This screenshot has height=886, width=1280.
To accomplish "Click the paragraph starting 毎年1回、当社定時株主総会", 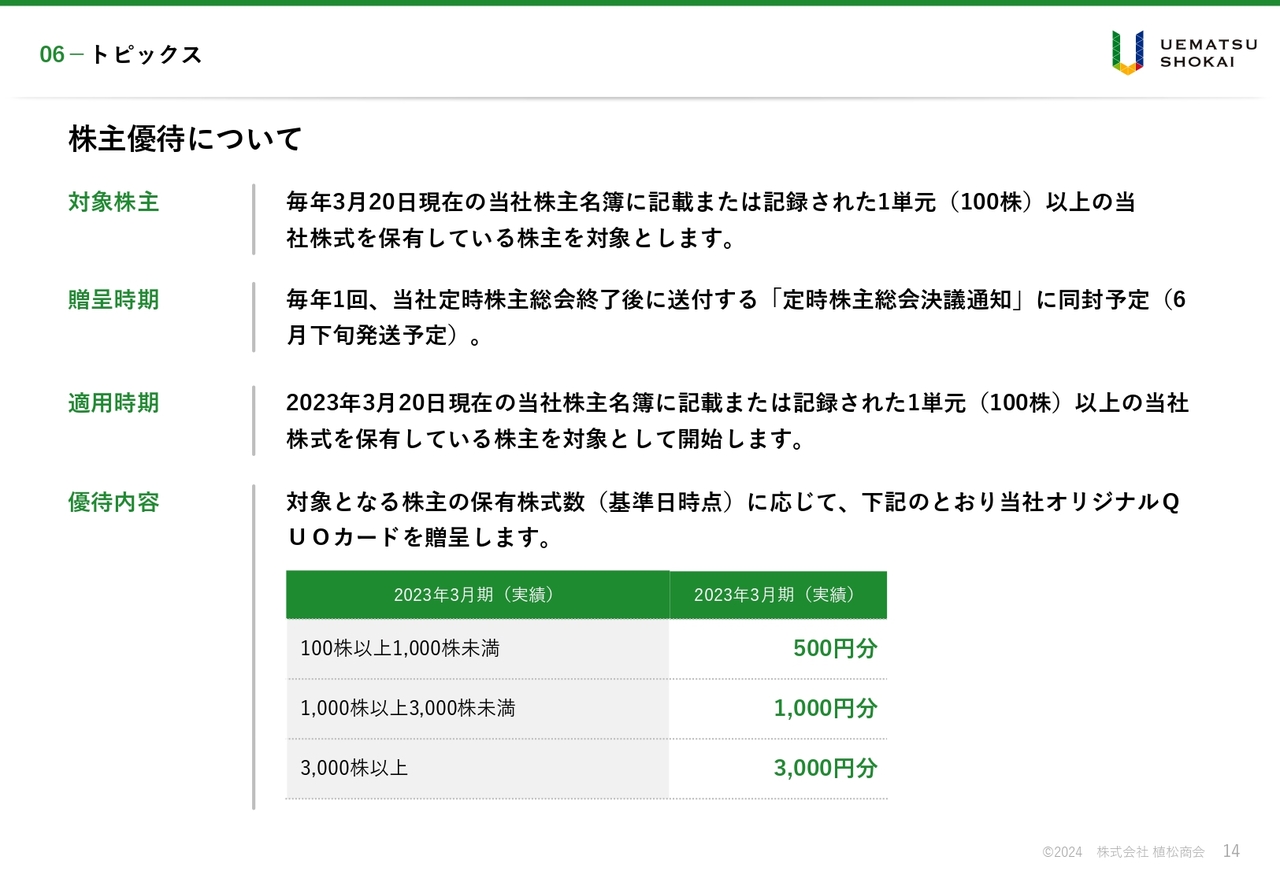I will [x=736, y=317].
